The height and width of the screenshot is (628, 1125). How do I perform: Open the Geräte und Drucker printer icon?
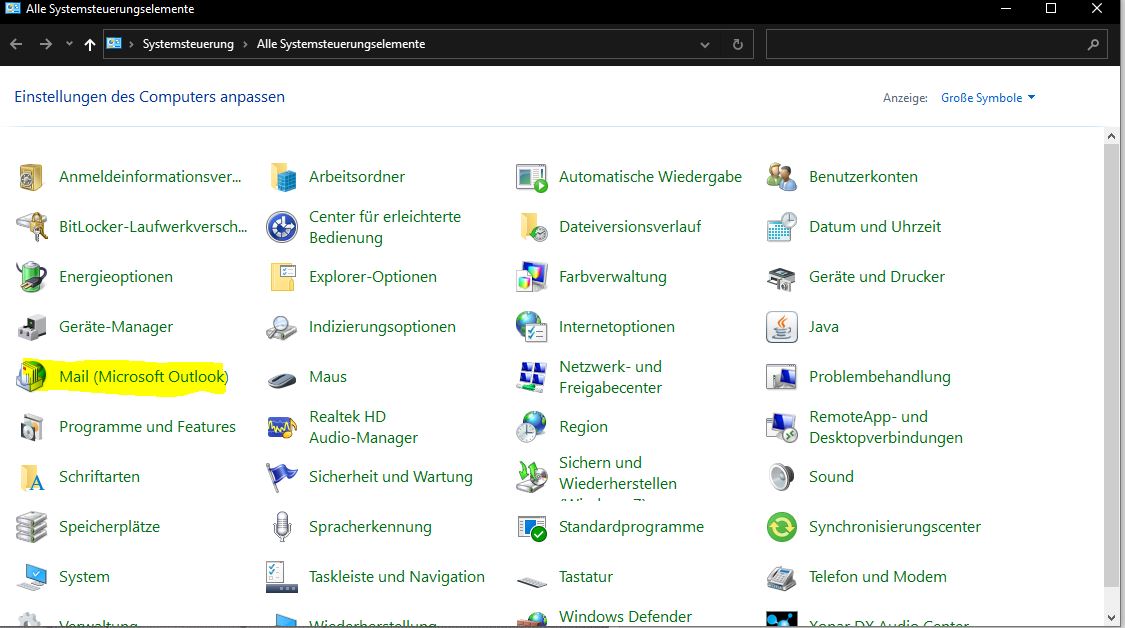[x=781, y=277]
